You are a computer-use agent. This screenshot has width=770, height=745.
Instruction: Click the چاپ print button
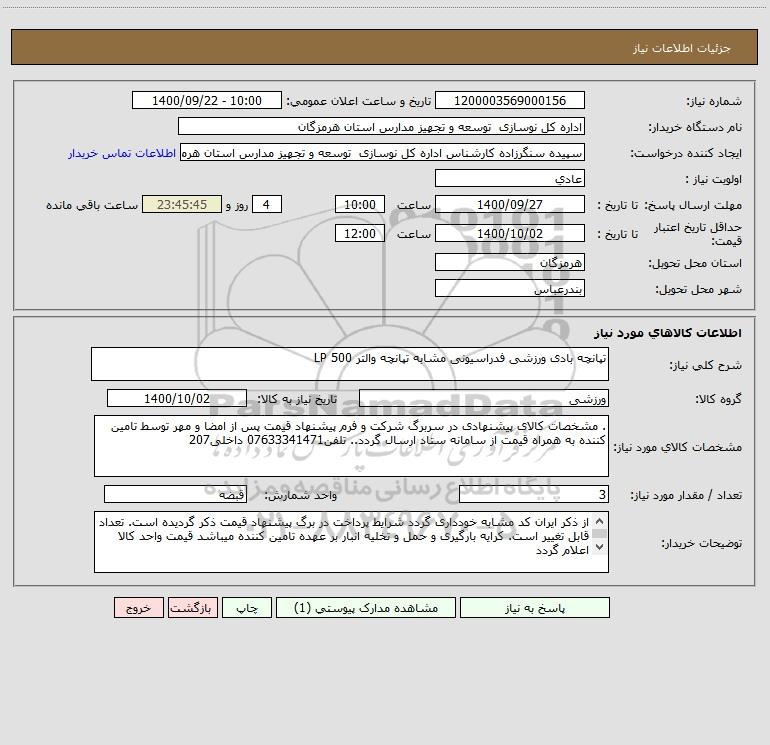[247, 608]
